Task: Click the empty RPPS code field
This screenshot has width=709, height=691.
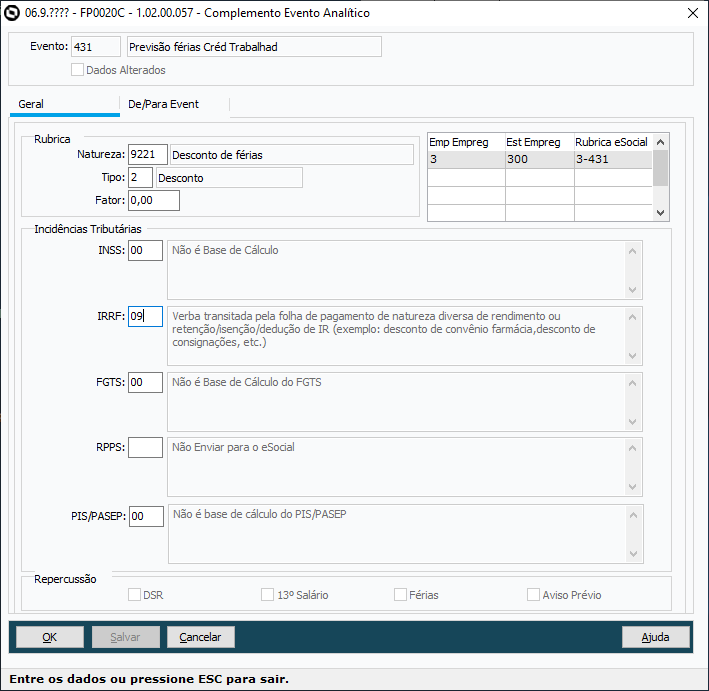Action: 145,447
